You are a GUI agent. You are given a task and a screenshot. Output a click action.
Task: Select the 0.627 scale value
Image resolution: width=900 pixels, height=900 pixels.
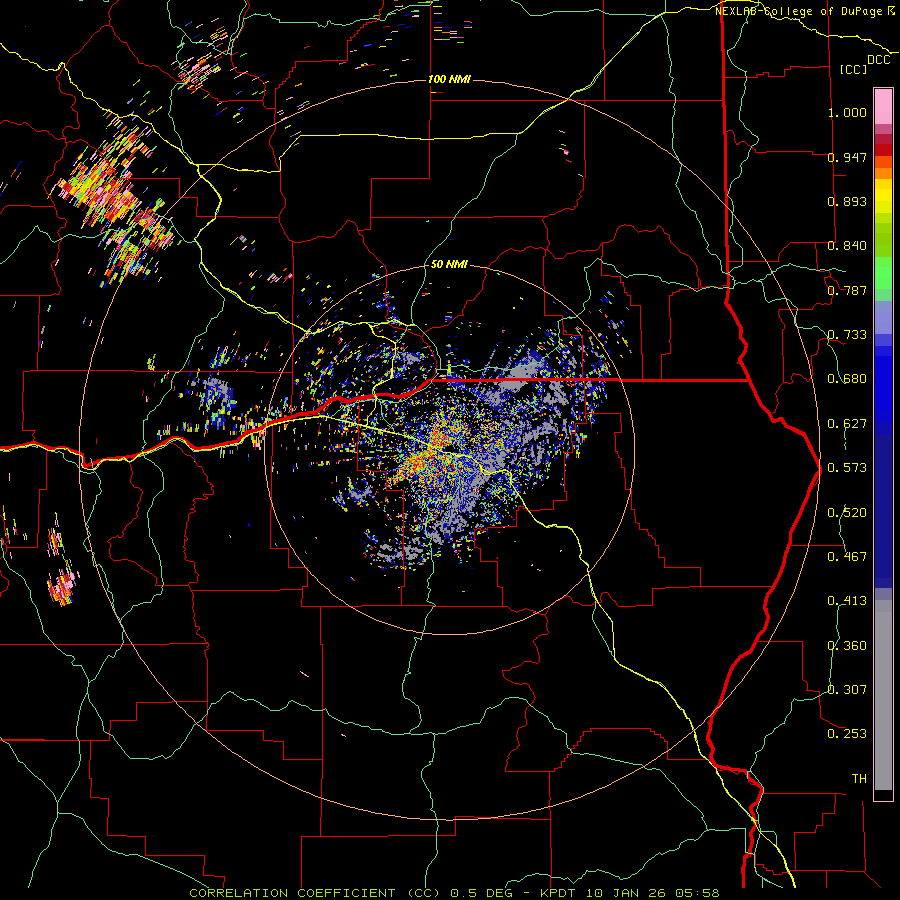[847, 424]
